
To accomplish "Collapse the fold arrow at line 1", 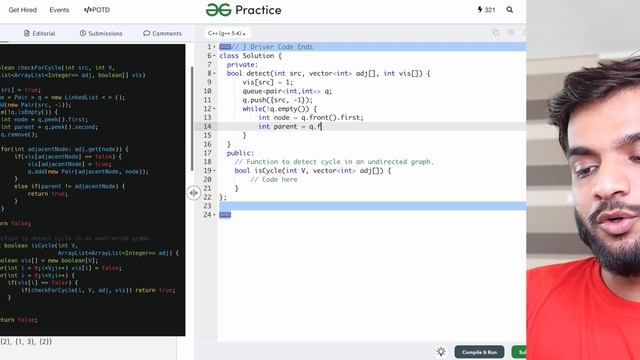I will (214, 47).
